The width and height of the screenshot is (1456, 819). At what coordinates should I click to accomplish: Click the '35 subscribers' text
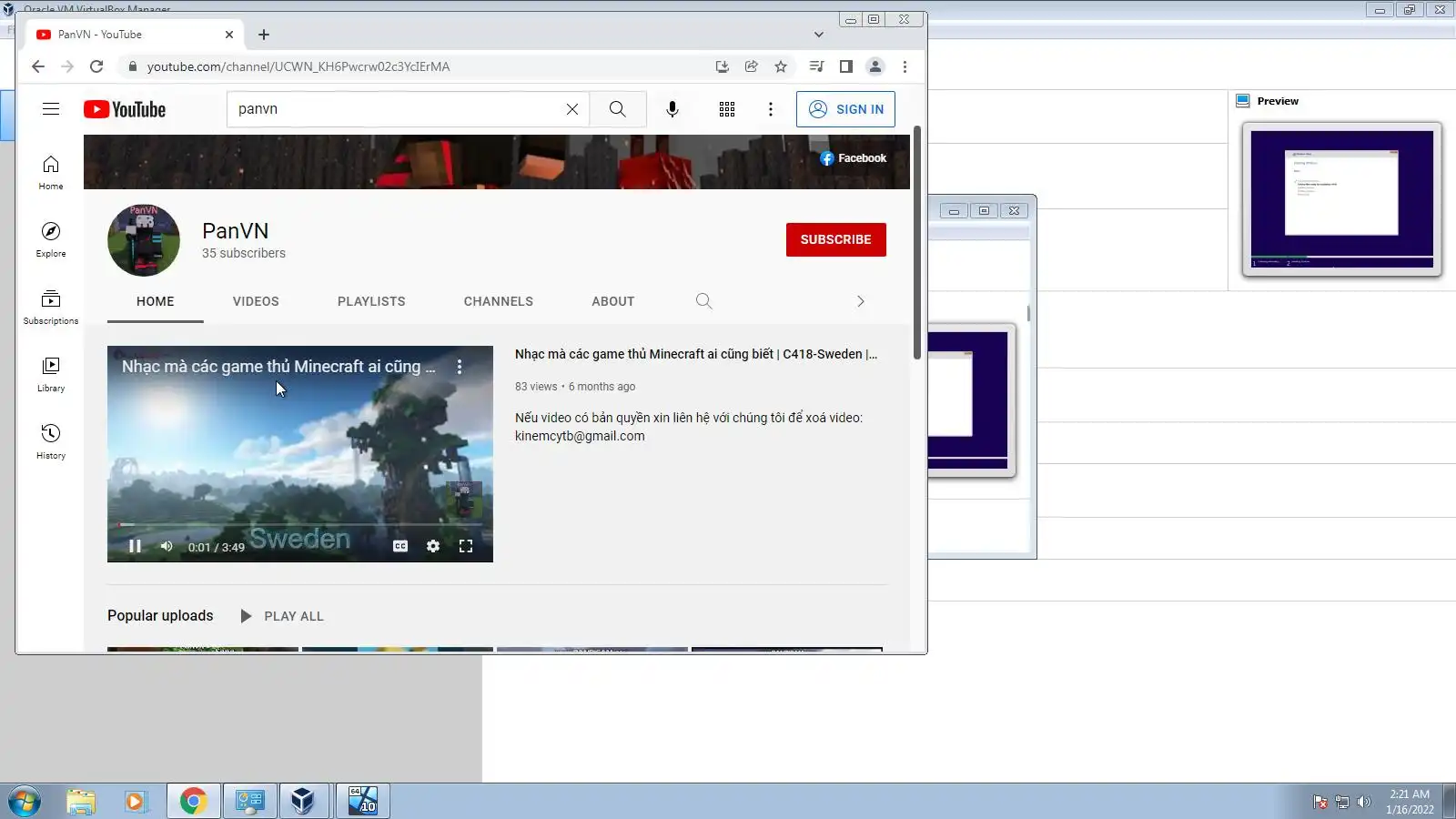point(244,253)
